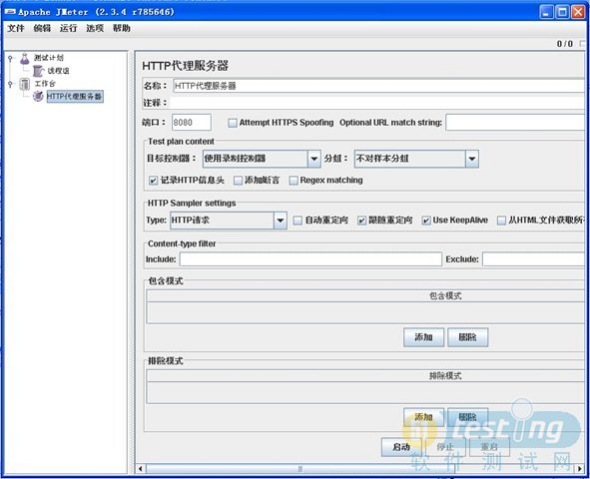The height and width of the screenshot is (479, 590).
Task: Minimize the JMeter window
Action: [x=546, y=12]
